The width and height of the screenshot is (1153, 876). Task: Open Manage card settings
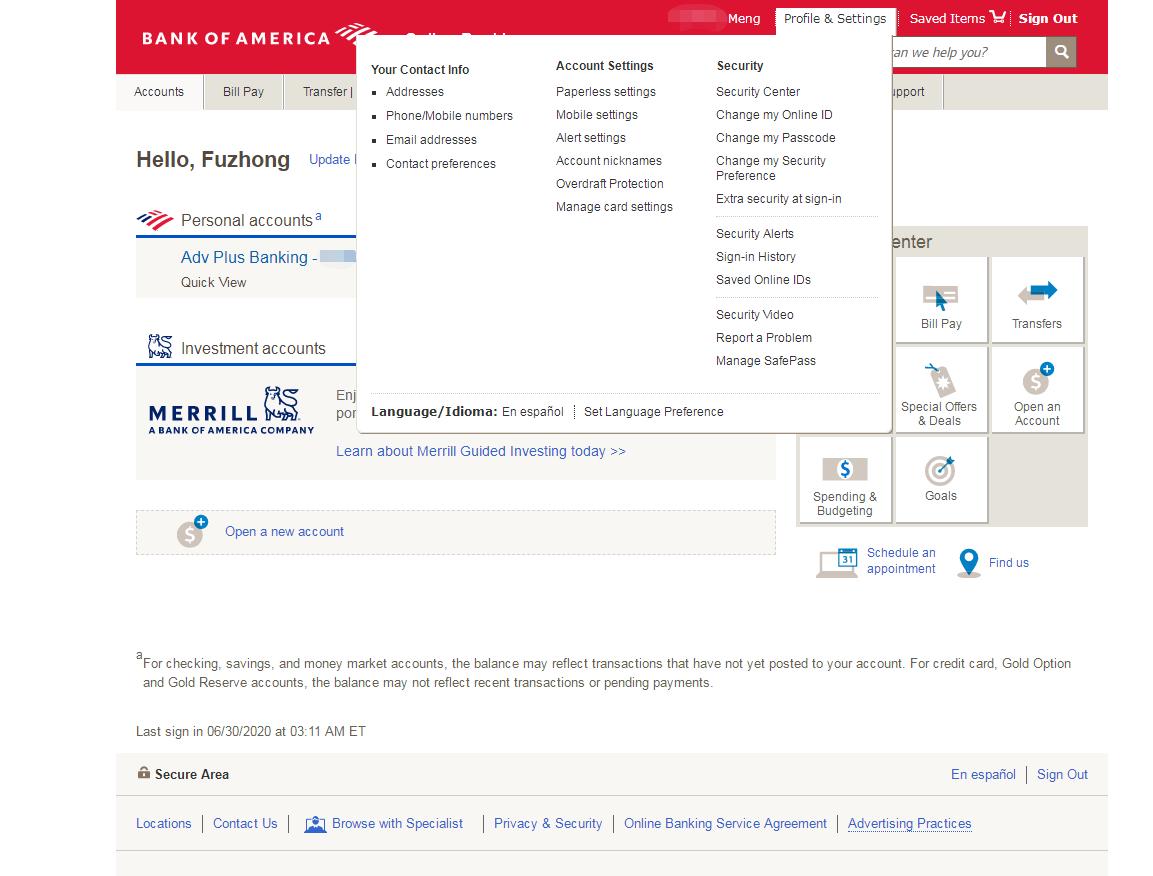(x=614, y=207)
